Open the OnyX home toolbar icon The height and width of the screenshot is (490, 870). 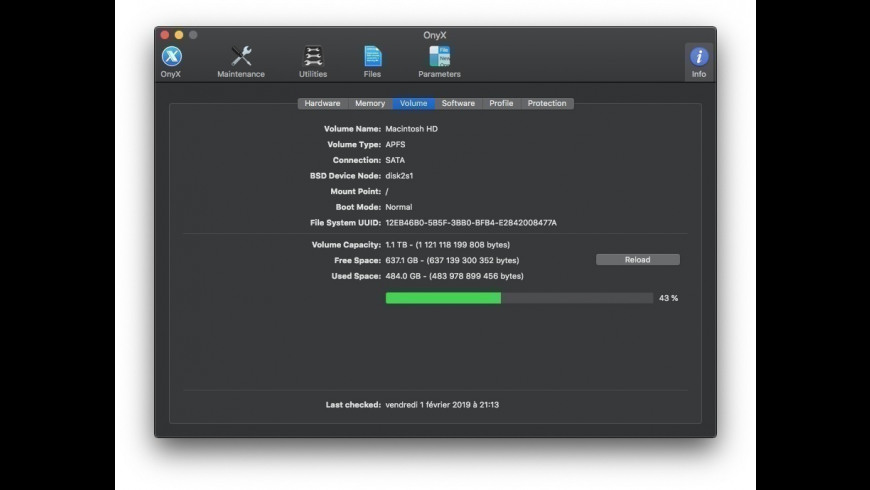click(171, 60)
